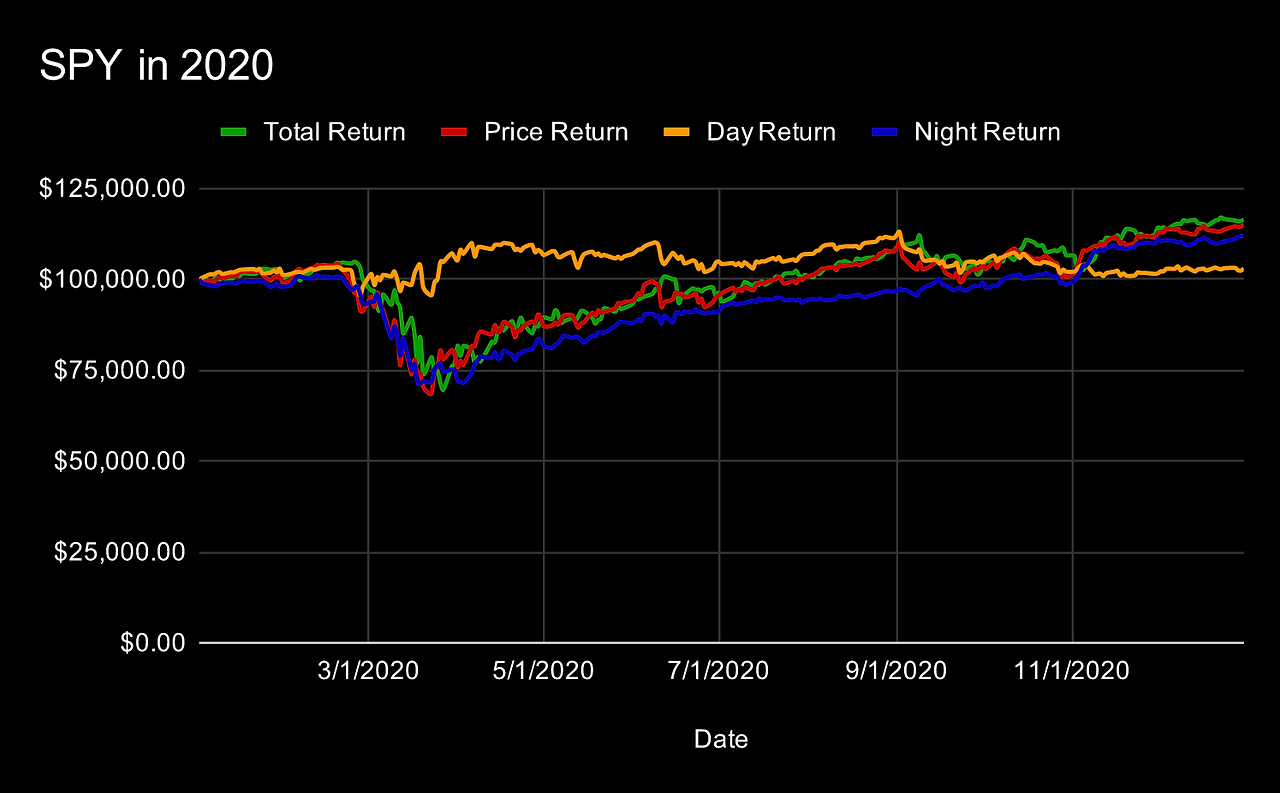Click the red Price Return legend swatch

[x=453, y=133]
